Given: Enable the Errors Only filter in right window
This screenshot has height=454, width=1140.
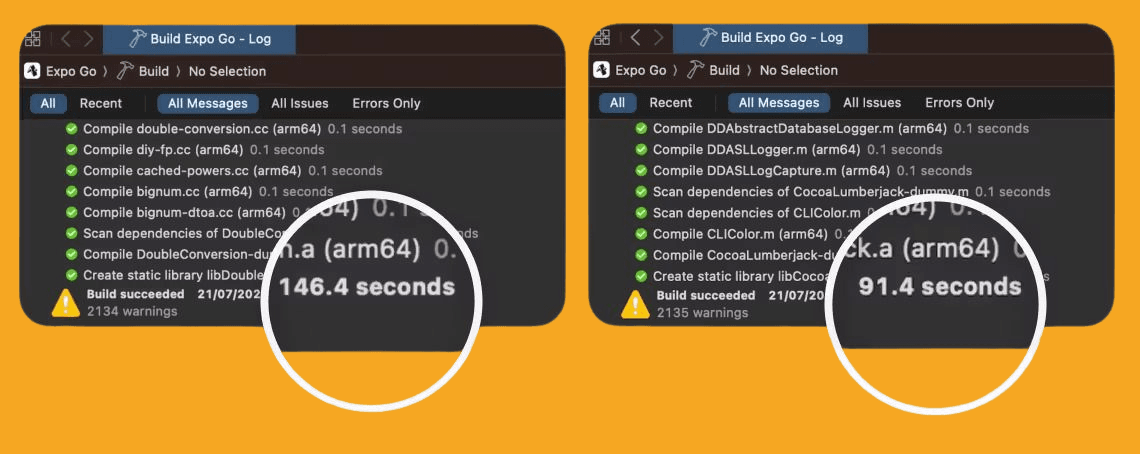Looking at the screenshot, I should 959,103.
